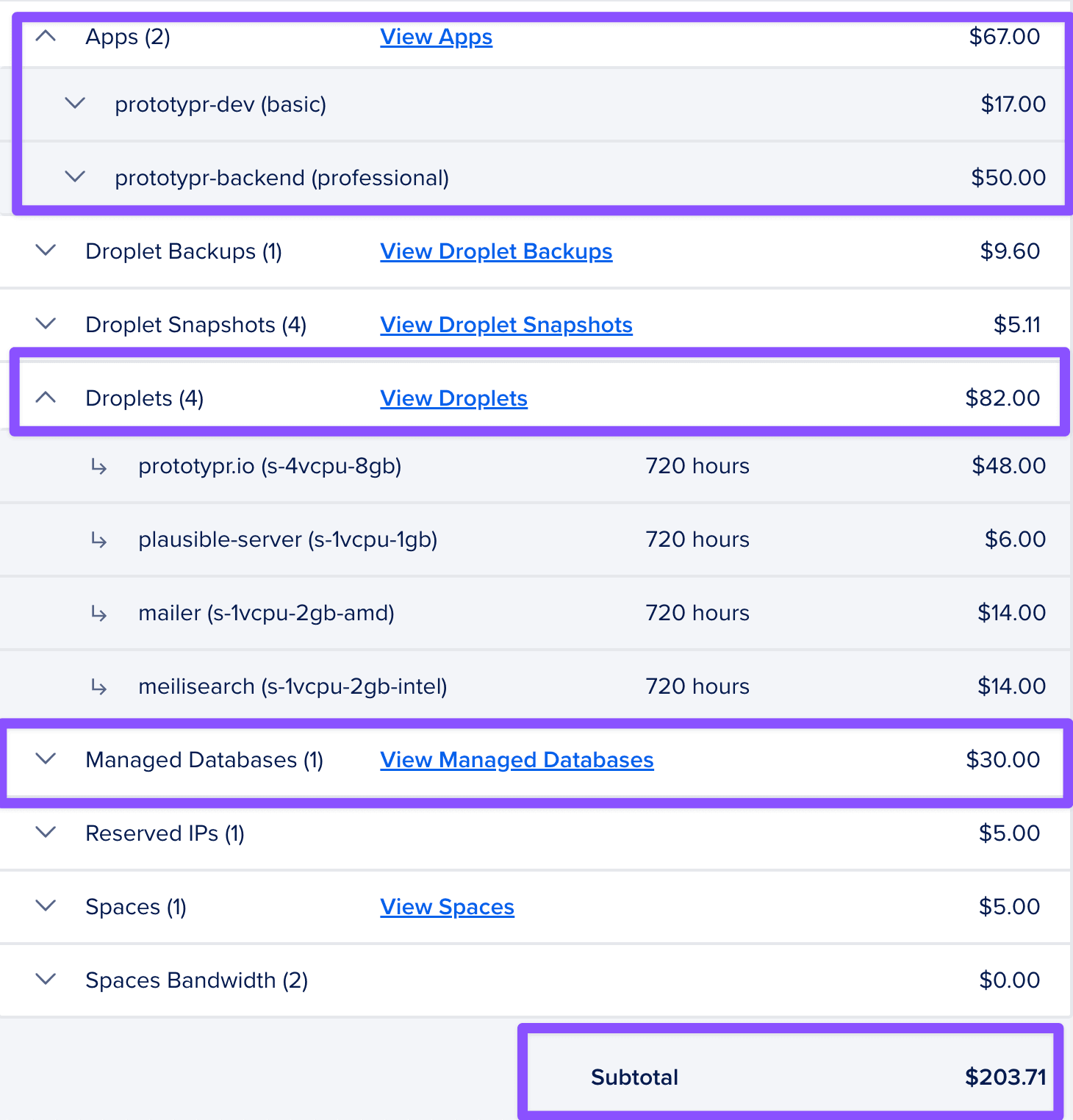Open the View Droplets link

tap(453, 398)
